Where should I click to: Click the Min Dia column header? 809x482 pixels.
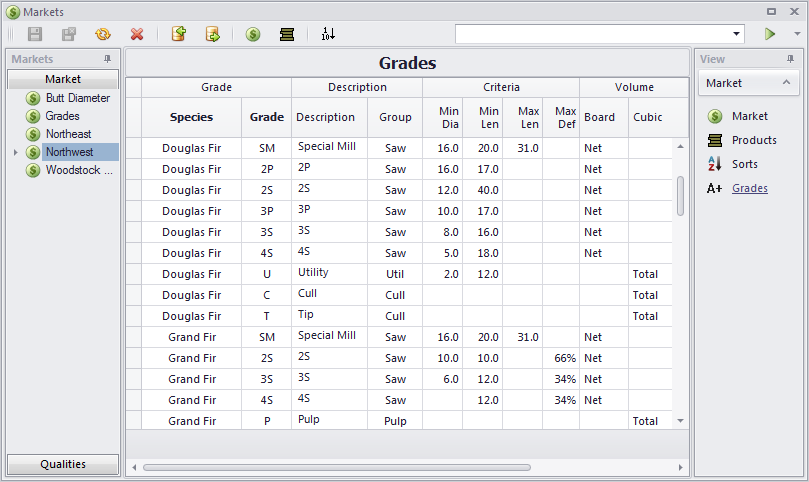tap(443, 117)
